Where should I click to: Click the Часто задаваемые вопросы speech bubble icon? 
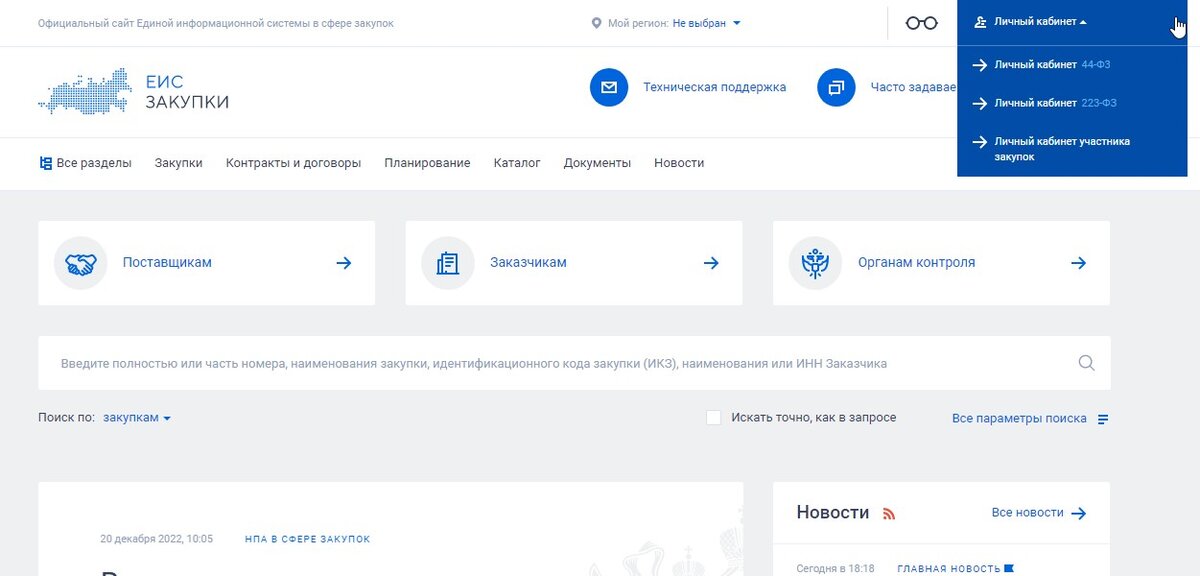click(x=836, y=87)
